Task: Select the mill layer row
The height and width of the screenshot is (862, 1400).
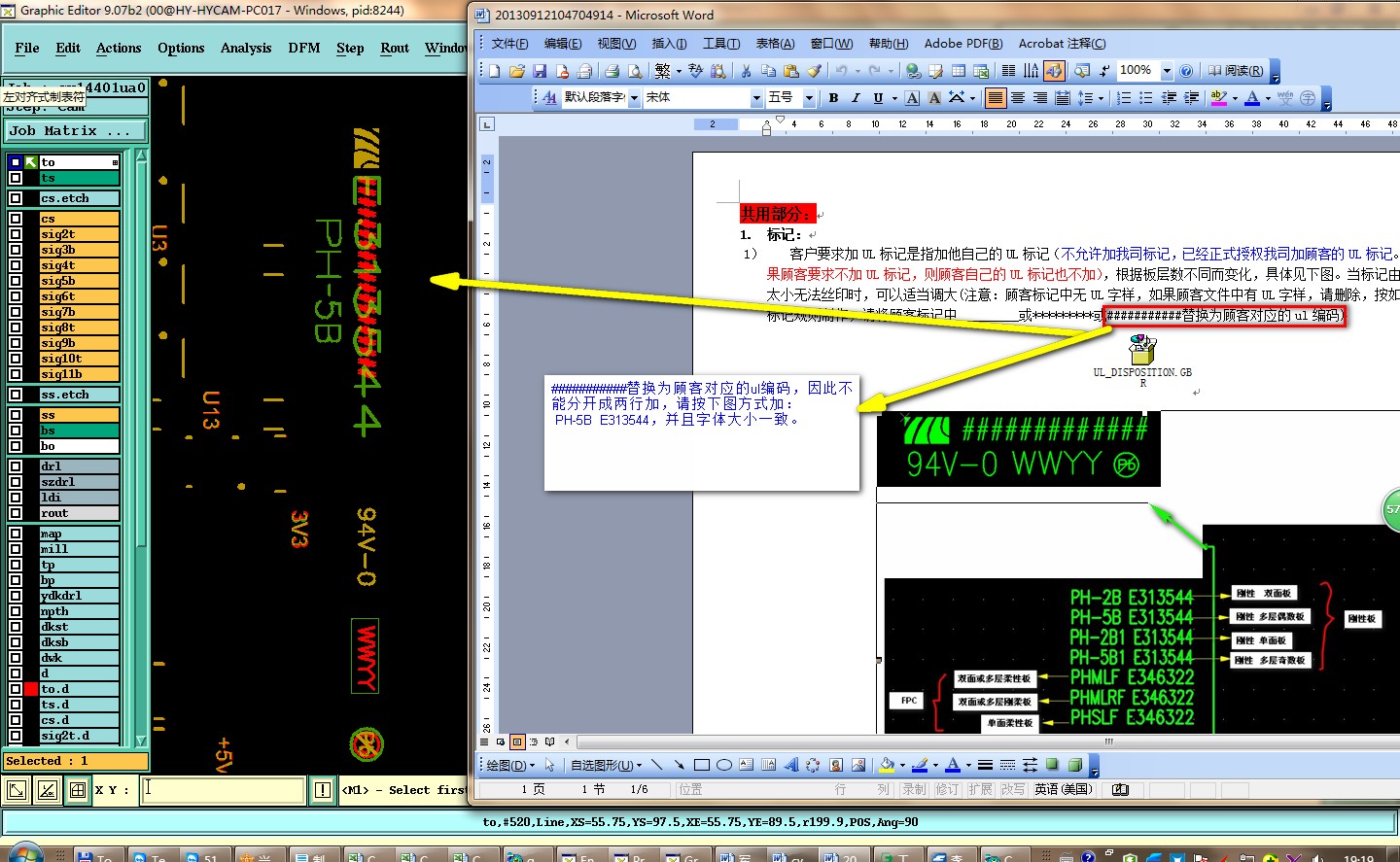Action: pos(79,549)
